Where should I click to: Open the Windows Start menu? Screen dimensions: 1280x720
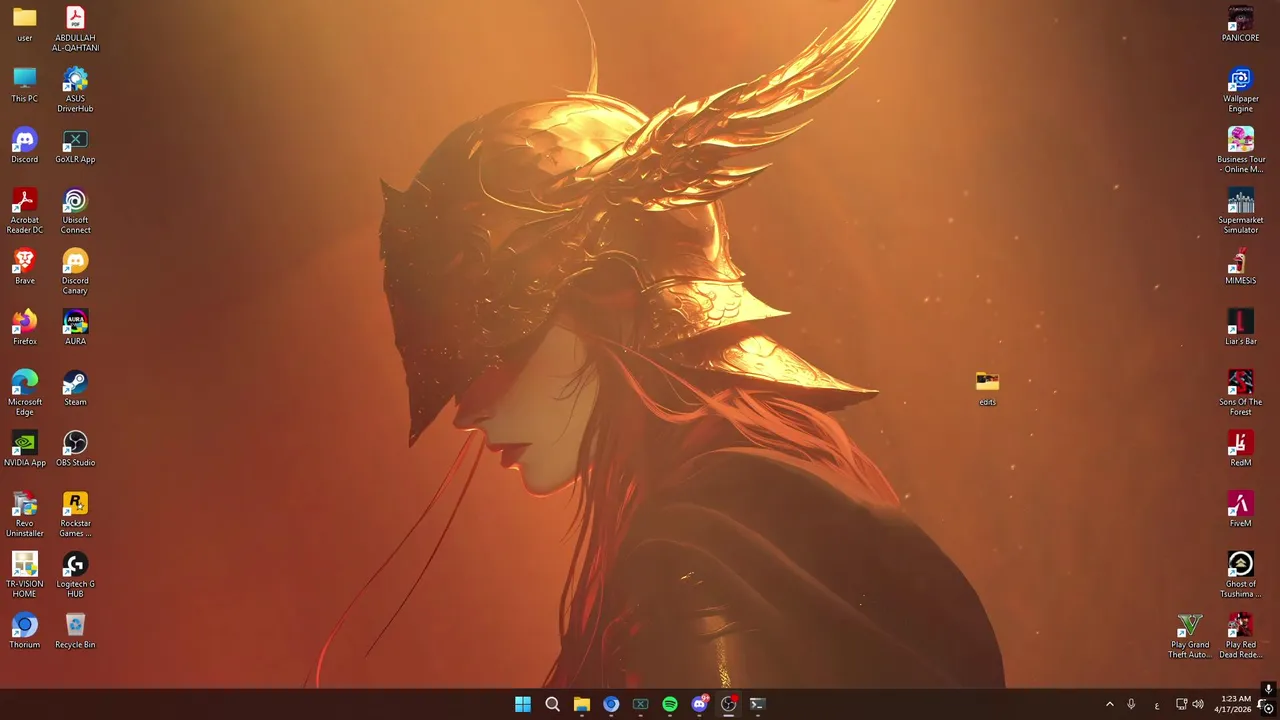[523, 704]
